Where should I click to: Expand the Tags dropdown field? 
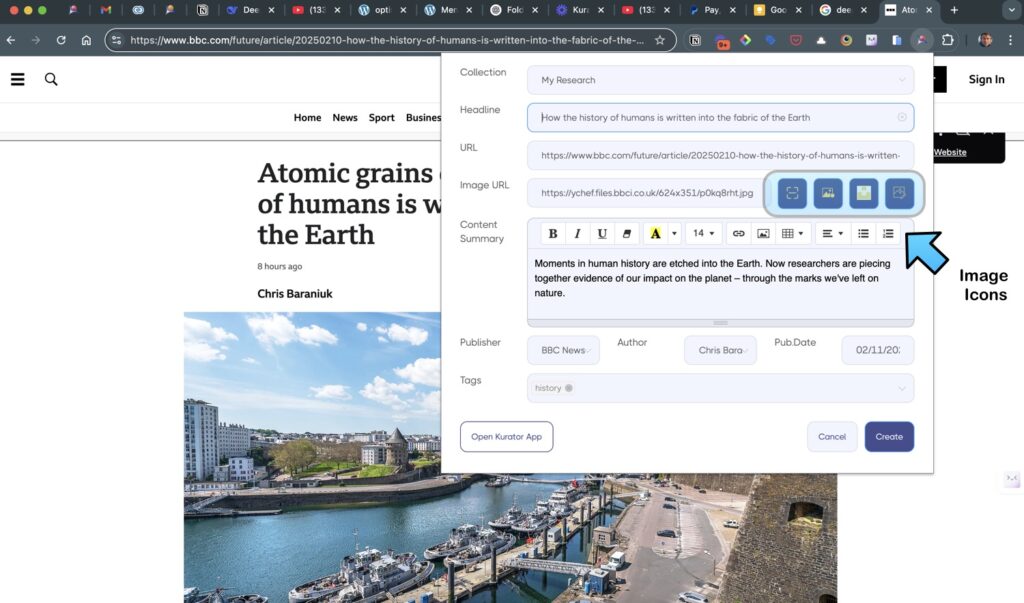click(720, 388)
